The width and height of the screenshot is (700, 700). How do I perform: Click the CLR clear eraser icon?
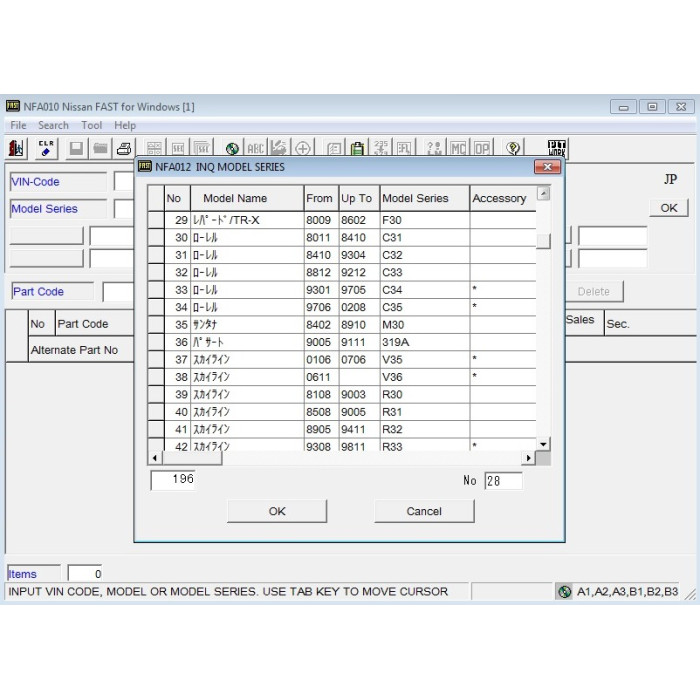click(46, 148)
